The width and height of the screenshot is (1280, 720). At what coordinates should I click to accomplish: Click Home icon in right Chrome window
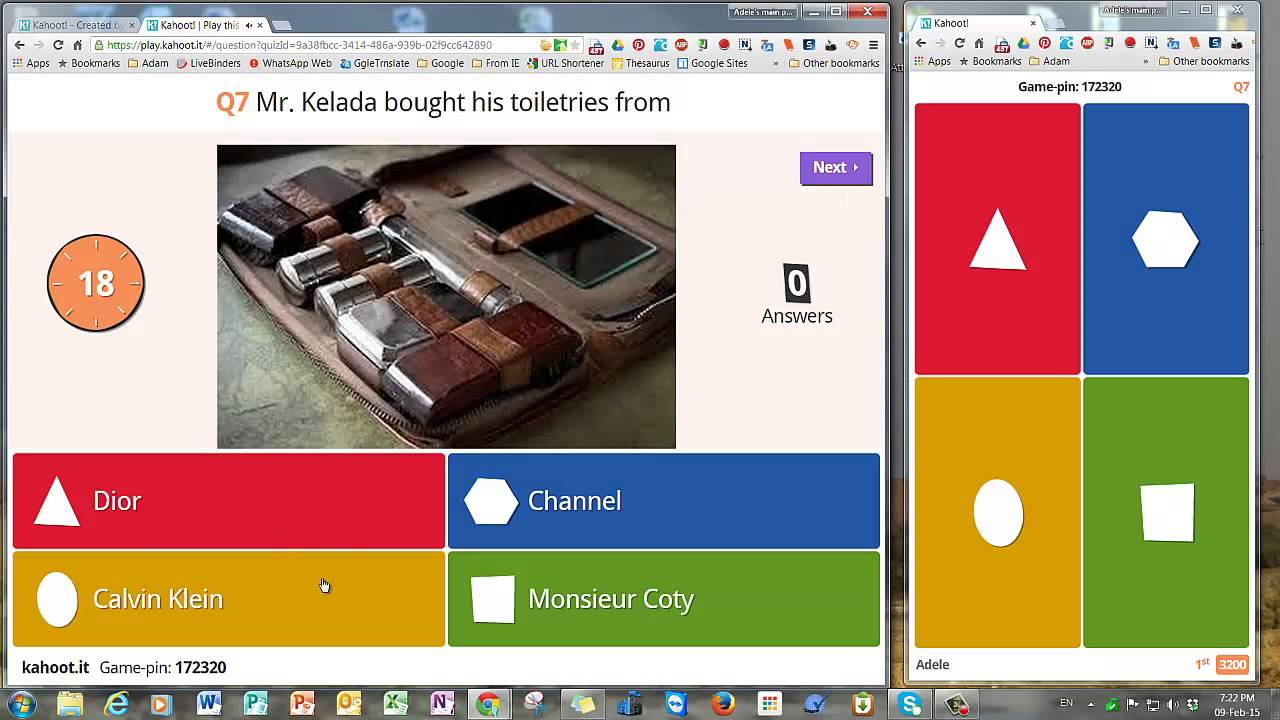(x=979, y=43)
